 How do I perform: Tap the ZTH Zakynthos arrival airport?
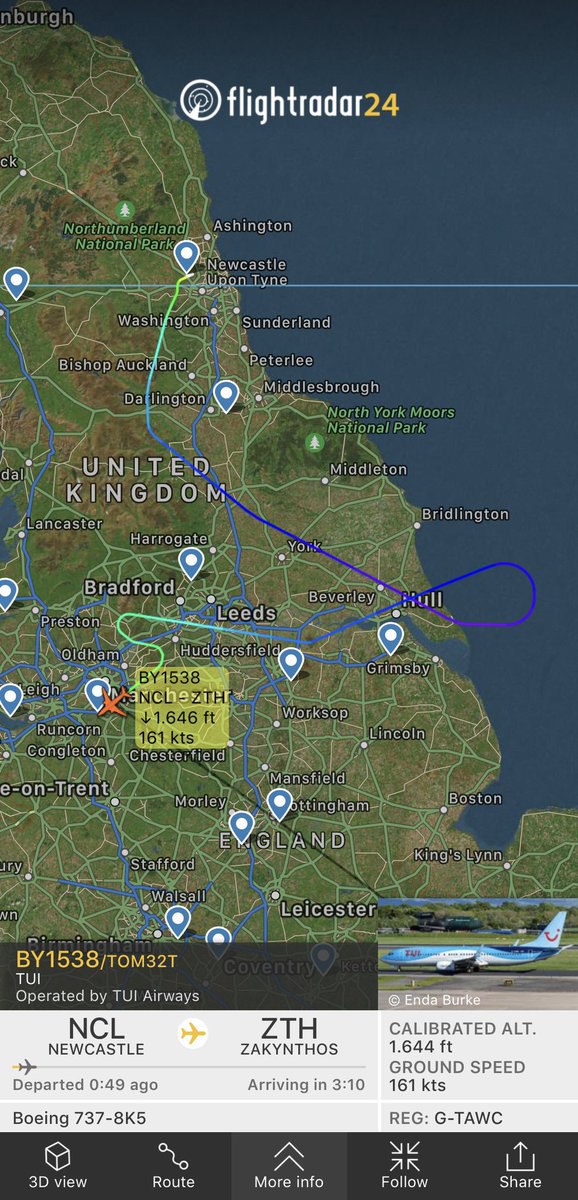[289, 1036]
